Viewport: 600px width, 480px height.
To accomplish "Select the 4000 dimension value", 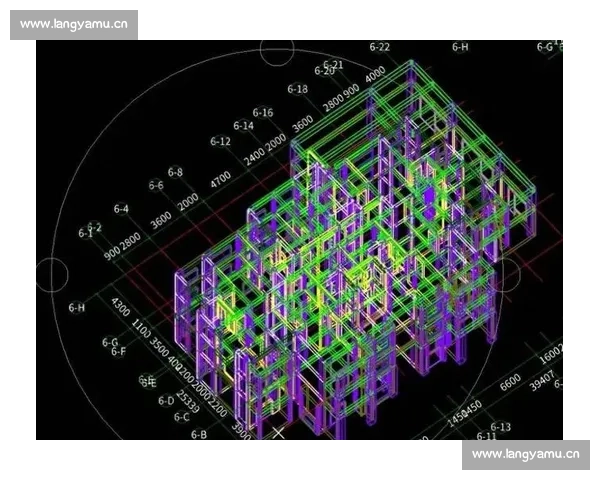I will tap(375, 75).
